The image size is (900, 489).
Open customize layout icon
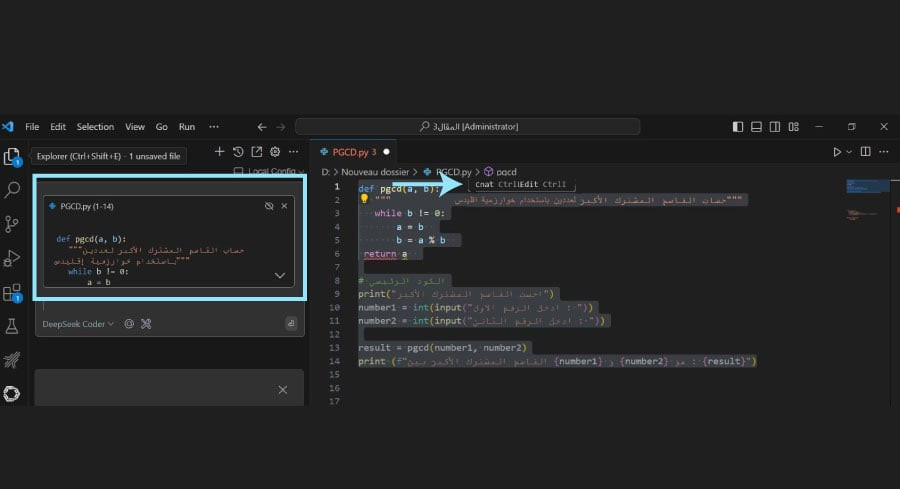tap(794, 127)
